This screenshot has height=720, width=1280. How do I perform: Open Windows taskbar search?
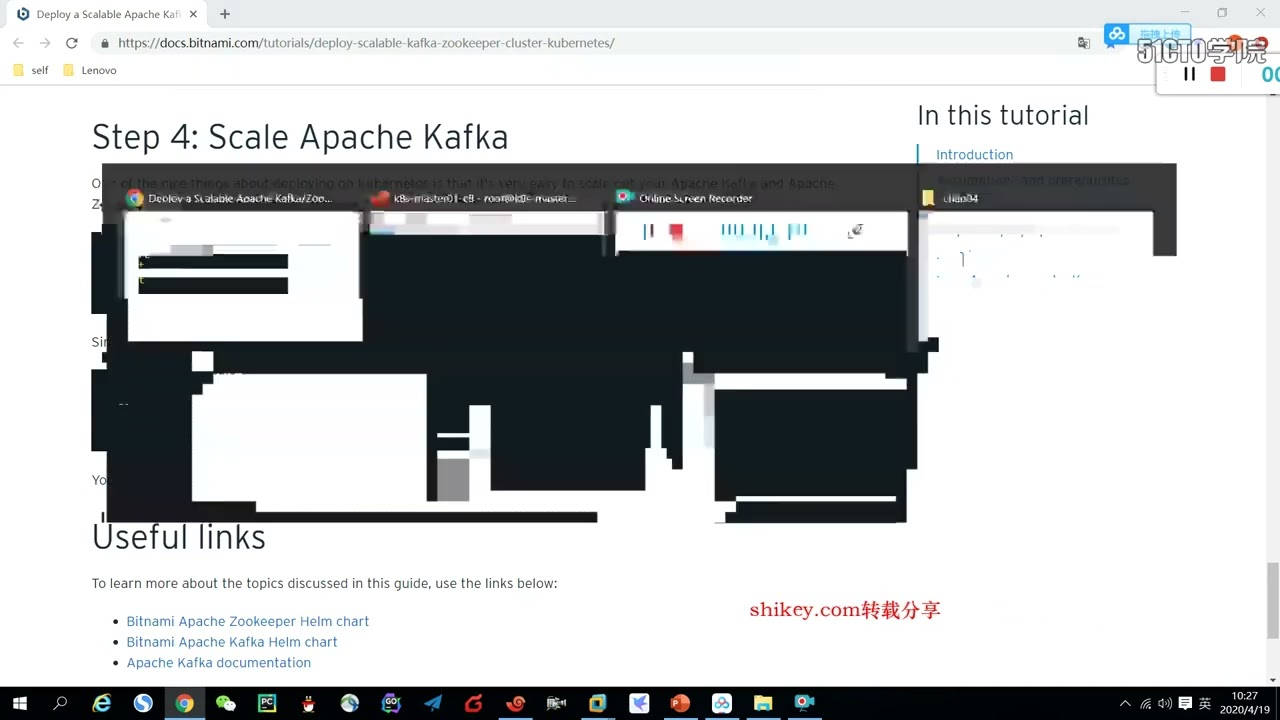[x=60, y=703]
